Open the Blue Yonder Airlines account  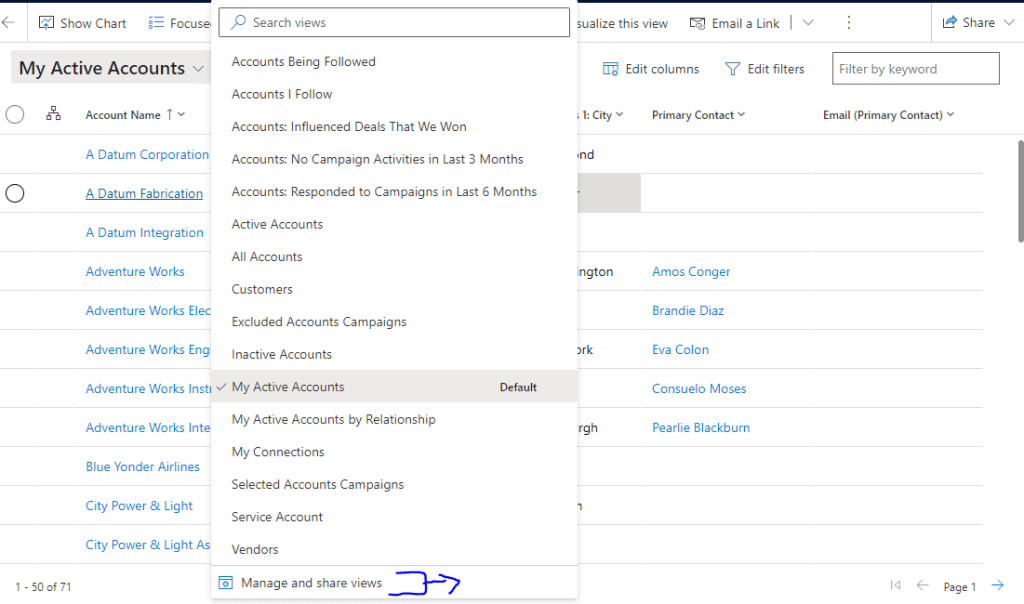click(x=143, y=467)
